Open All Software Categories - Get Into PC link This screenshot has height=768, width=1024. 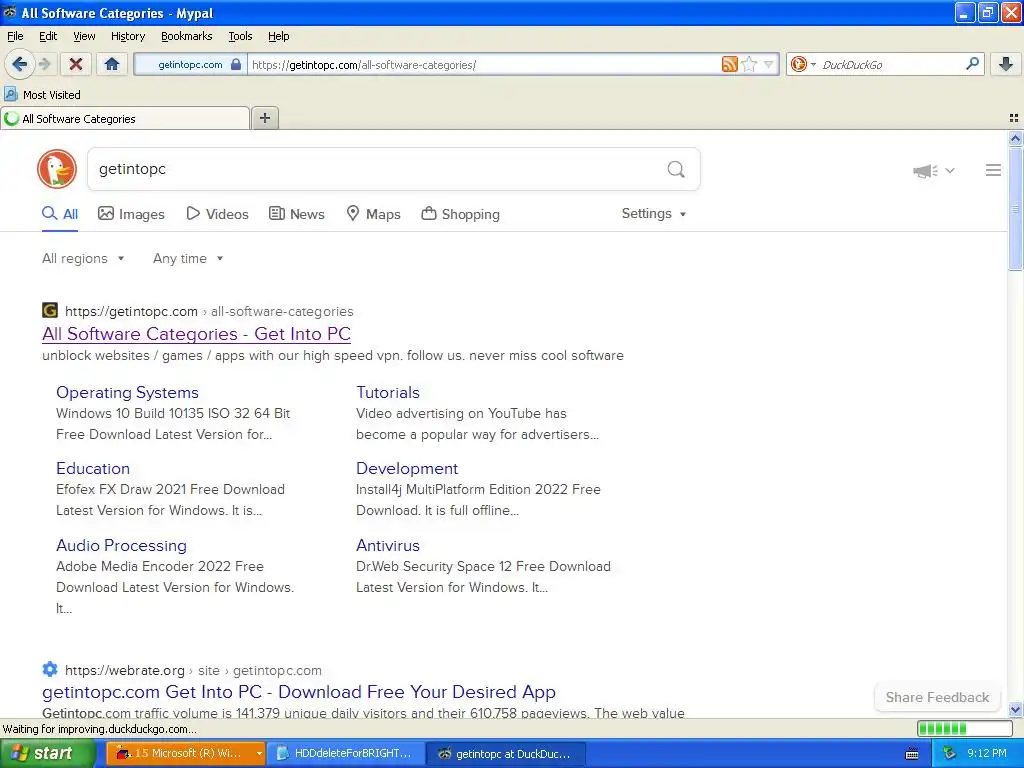point(197,334)
